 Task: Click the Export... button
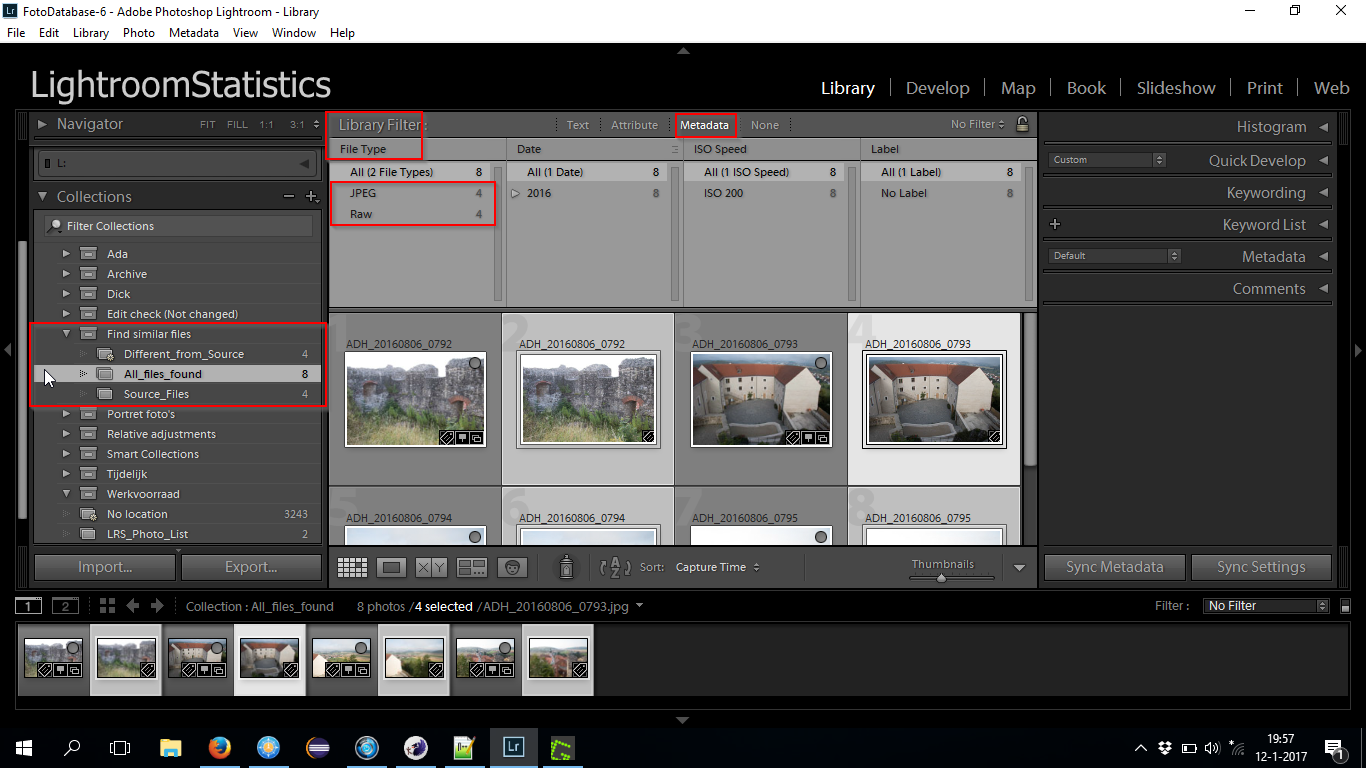(251, 567)
